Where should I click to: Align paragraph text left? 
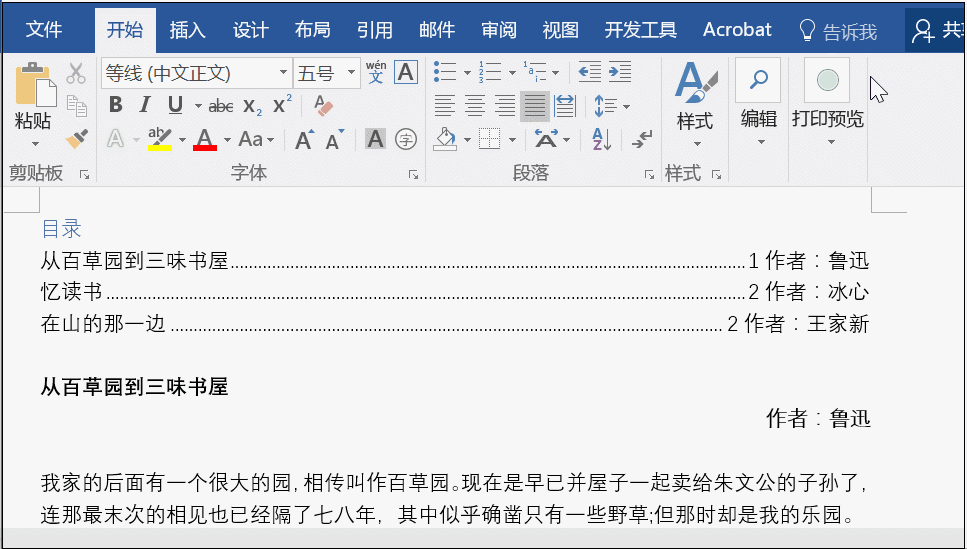click(444, 105)
